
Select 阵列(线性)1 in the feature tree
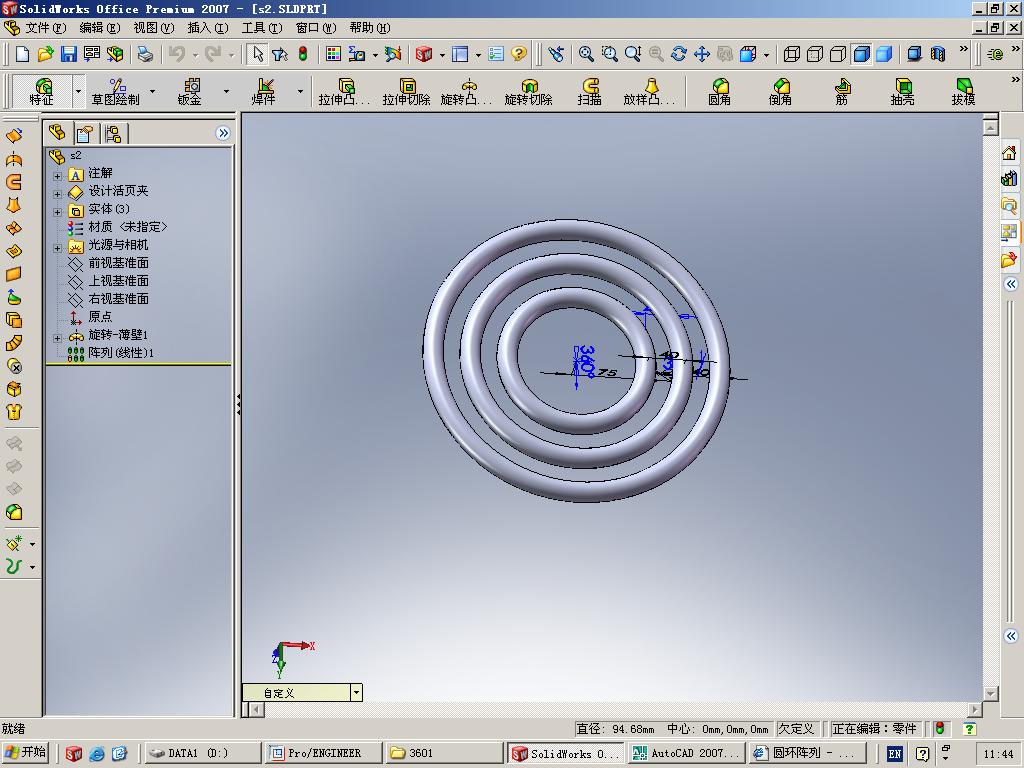(x=120, y=353)
